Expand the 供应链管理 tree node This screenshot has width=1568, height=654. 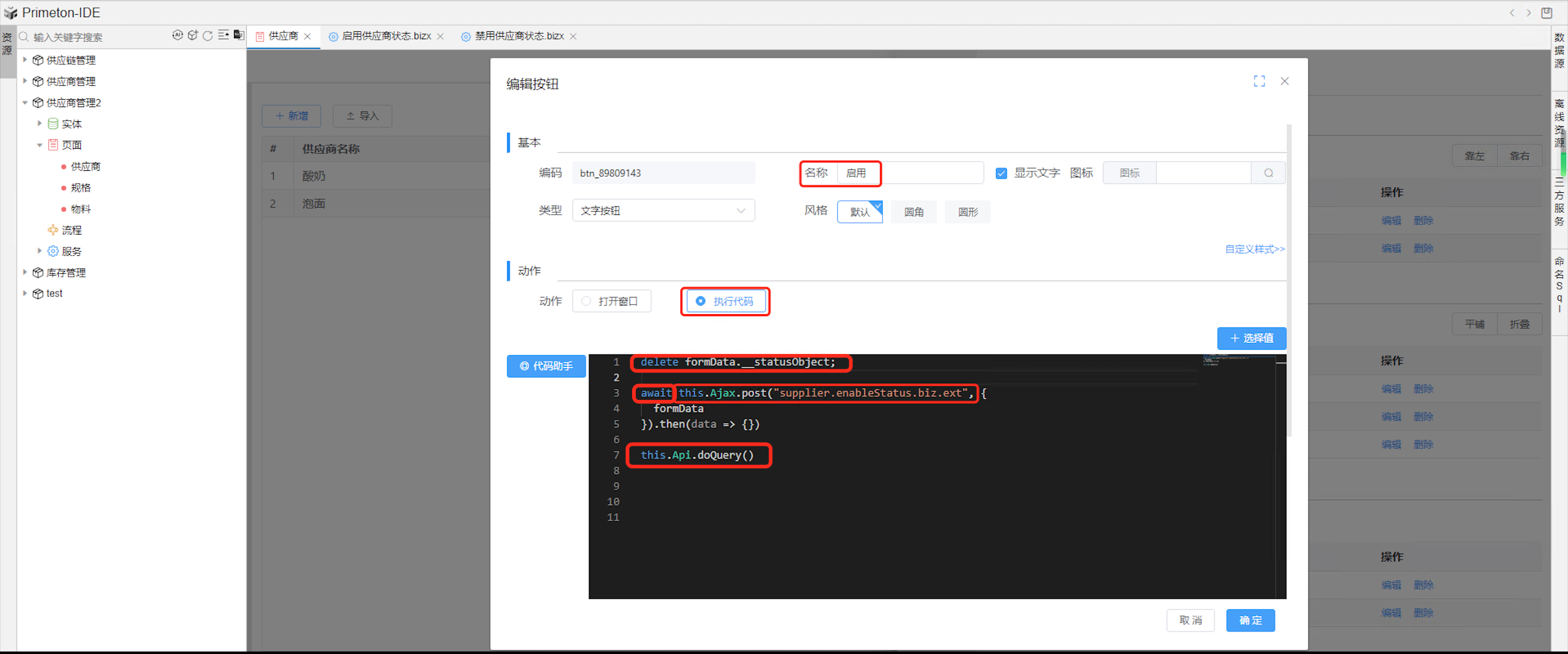point(25,60)
